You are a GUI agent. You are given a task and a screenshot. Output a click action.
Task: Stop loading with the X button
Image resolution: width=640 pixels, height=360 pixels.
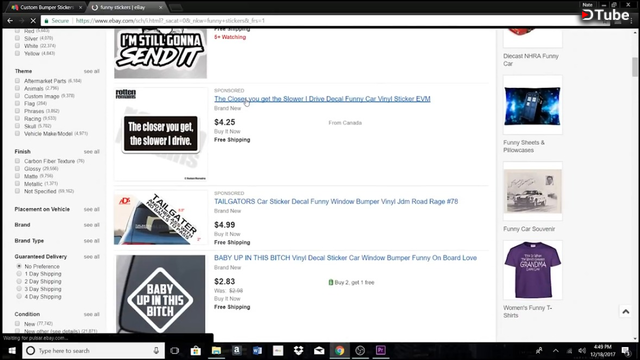[x=33, y=20]
